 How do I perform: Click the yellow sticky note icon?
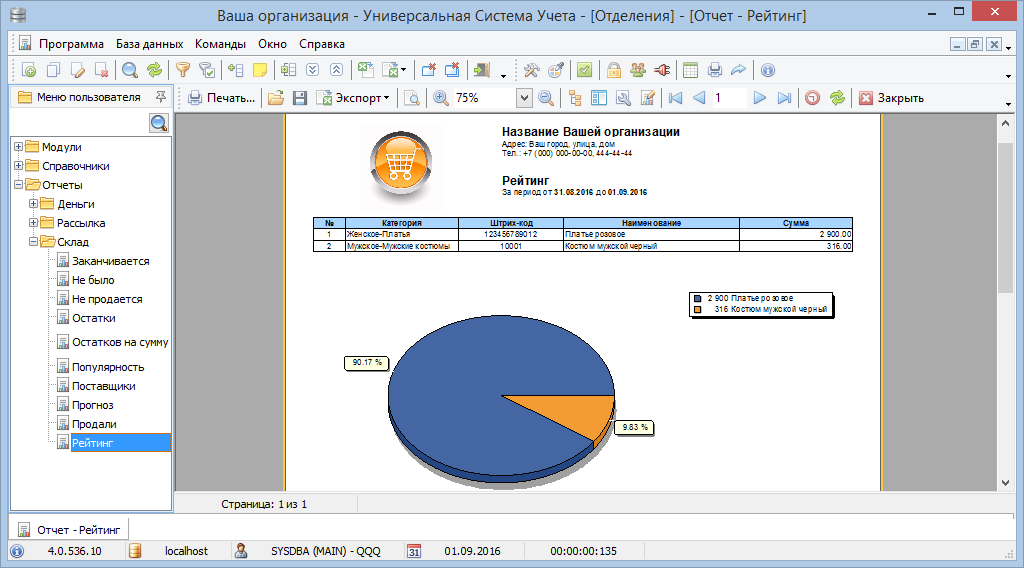[260, 70]
